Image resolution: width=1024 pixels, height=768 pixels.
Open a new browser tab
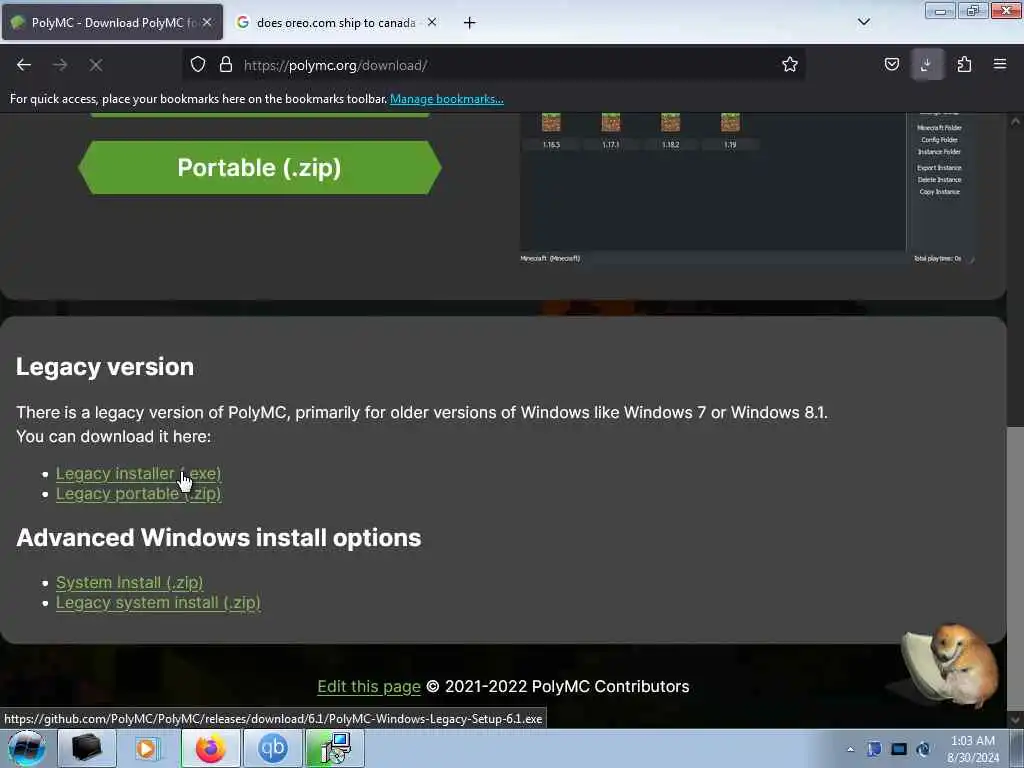[x=470, y=23]
